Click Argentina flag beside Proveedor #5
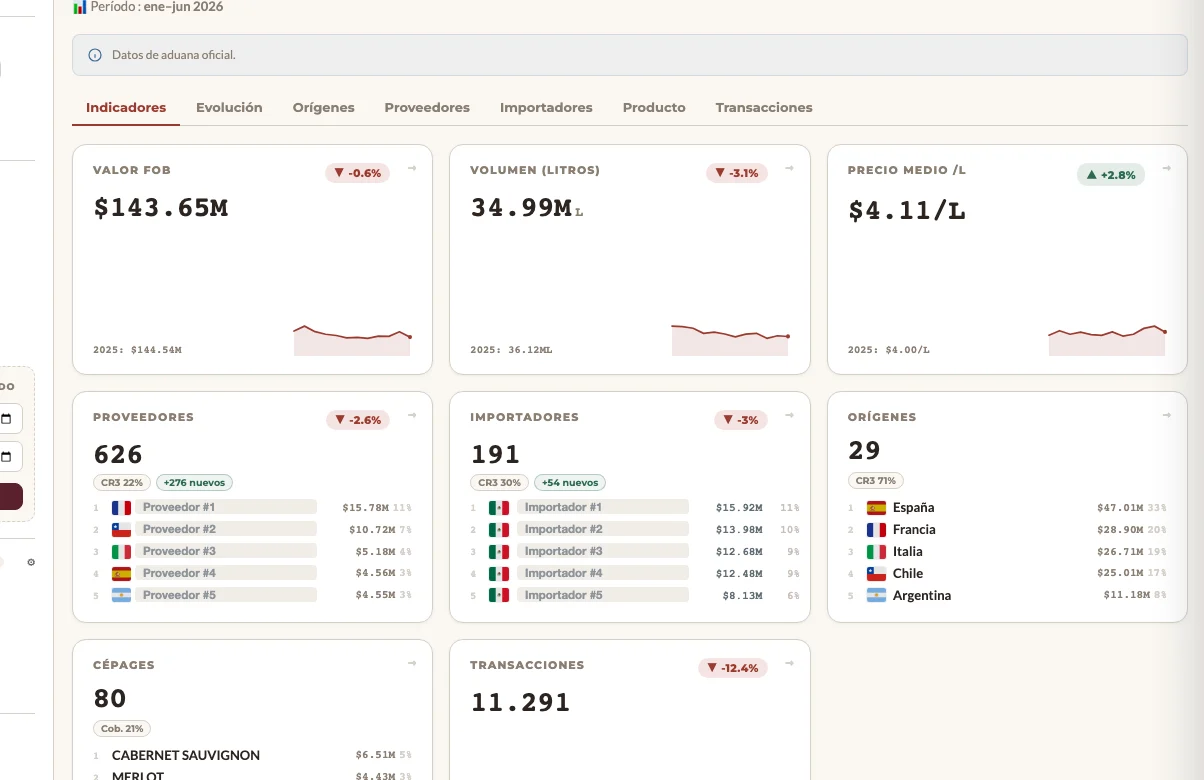1204x780 pixels. pyautogui.click(x=121, y=596)
